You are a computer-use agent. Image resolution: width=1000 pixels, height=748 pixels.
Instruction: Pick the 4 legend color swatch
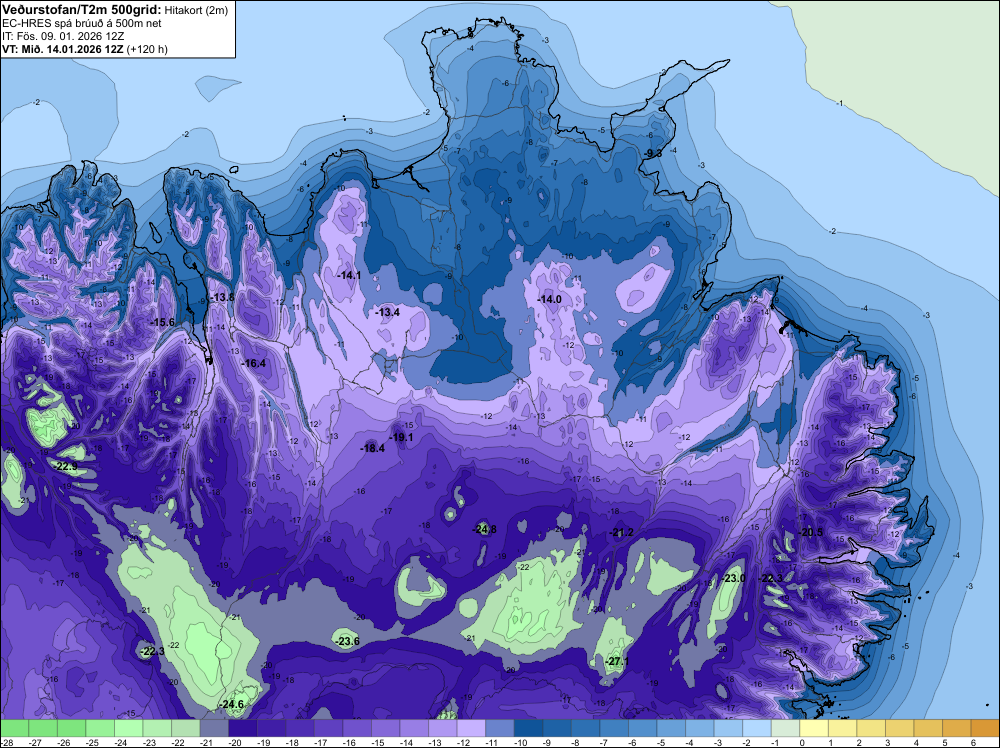(928, 728)
